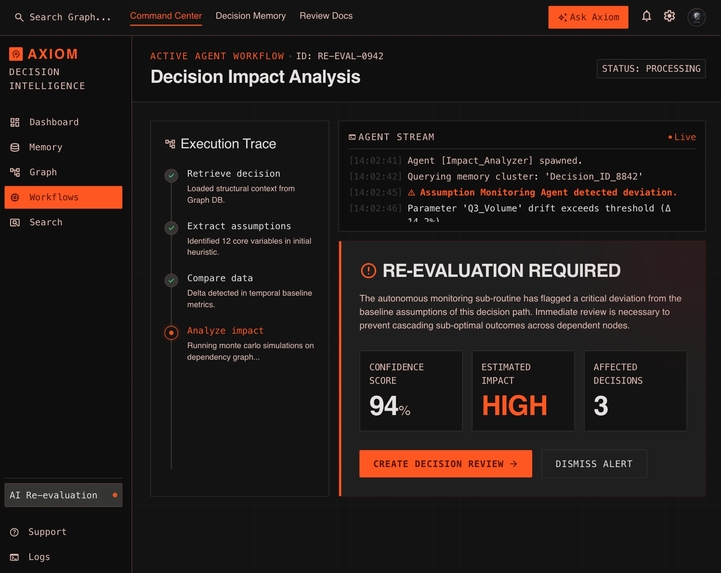
Task: Click the STATUS: PROCESSING badge
Action: (651, 69)
